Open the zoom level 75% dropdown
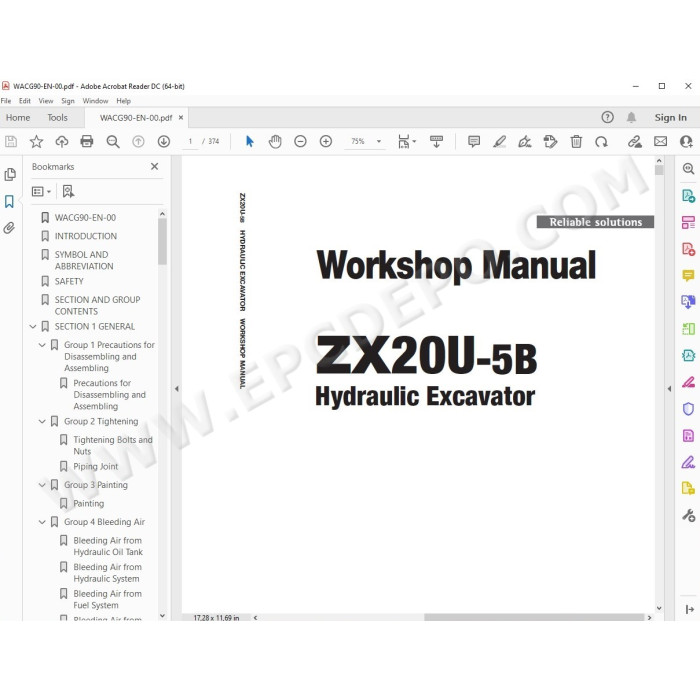The image size is (700, 700). (379, 142)
